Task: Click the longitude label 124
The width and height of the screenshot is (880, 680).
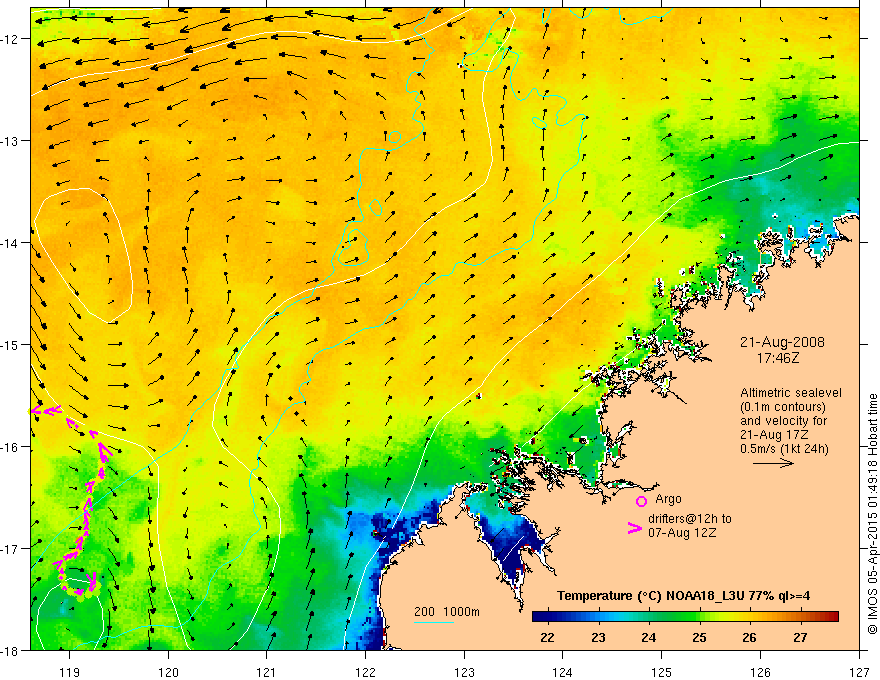Action: tap(563, 672)
